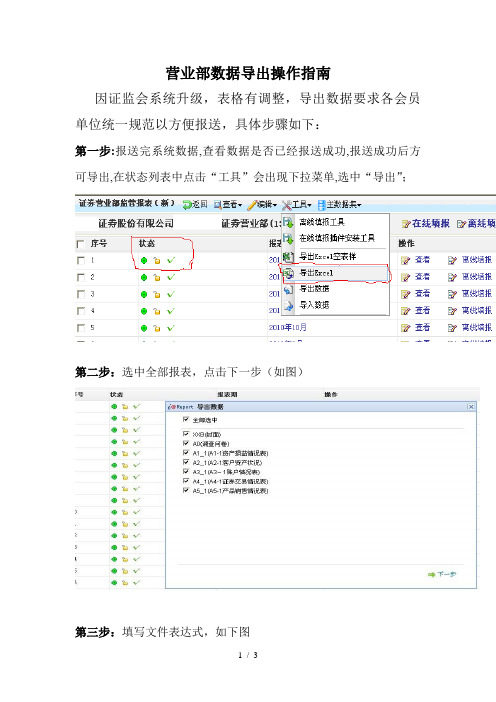Click row 5 yellow lock icon
The width and height of the screenshot is (496, 702).
point(157,328)
